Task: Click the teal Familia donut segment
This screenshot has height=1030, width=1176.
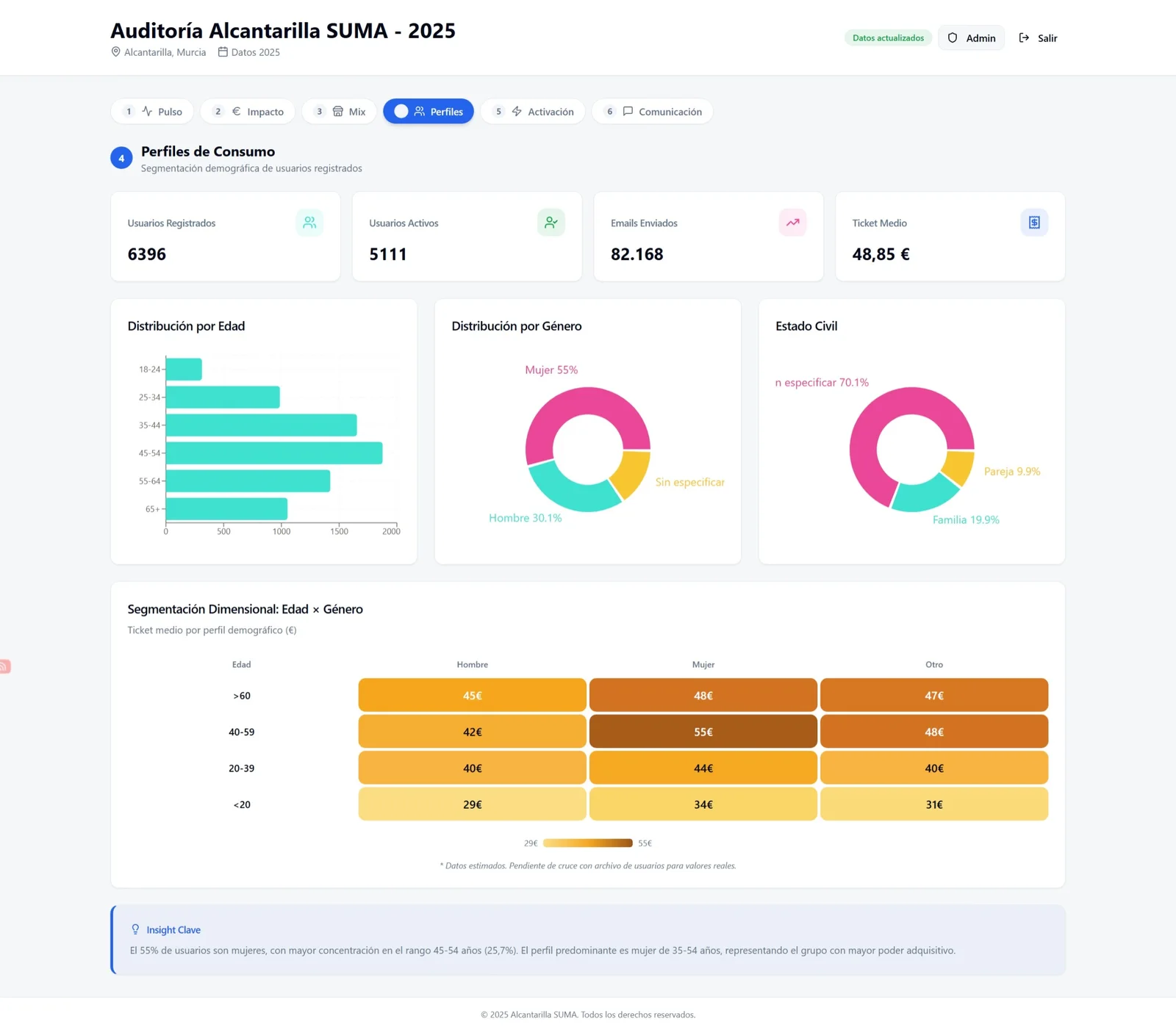Action: (922, 496)
